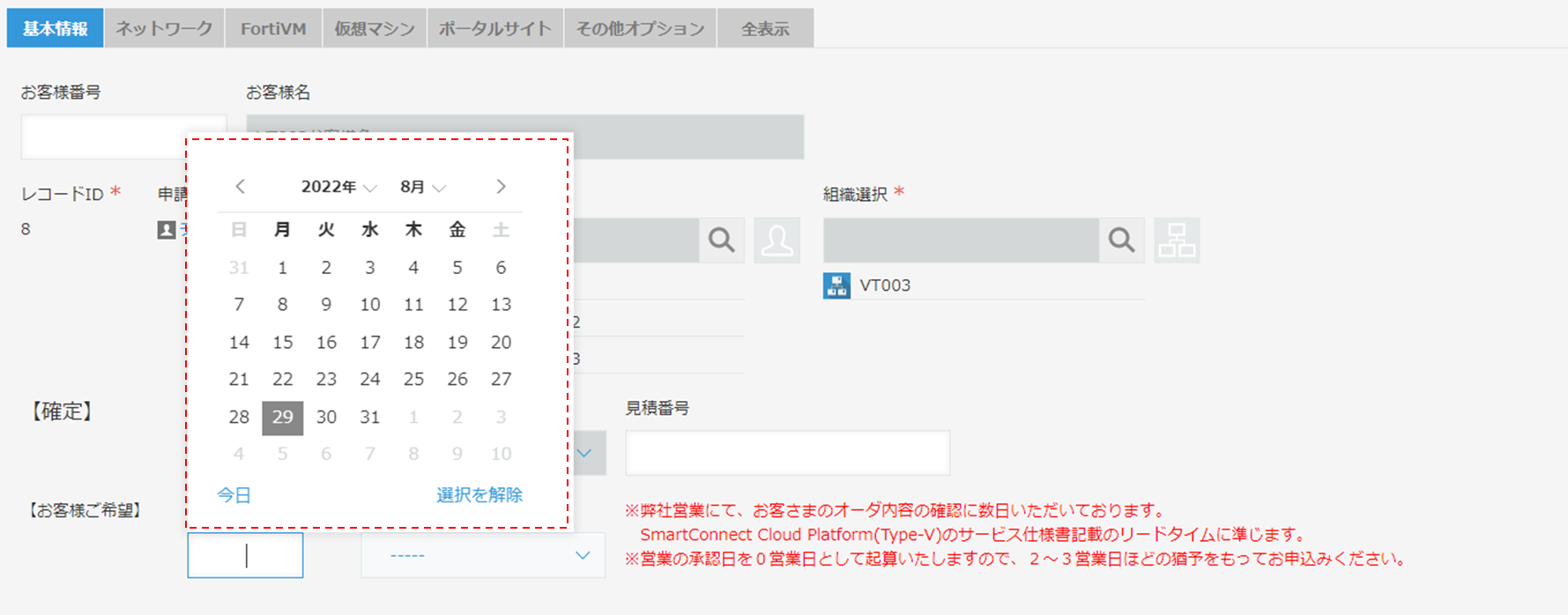Open the 8月 month dropdown
1568x615 pixels.
(x=422, y=187)
